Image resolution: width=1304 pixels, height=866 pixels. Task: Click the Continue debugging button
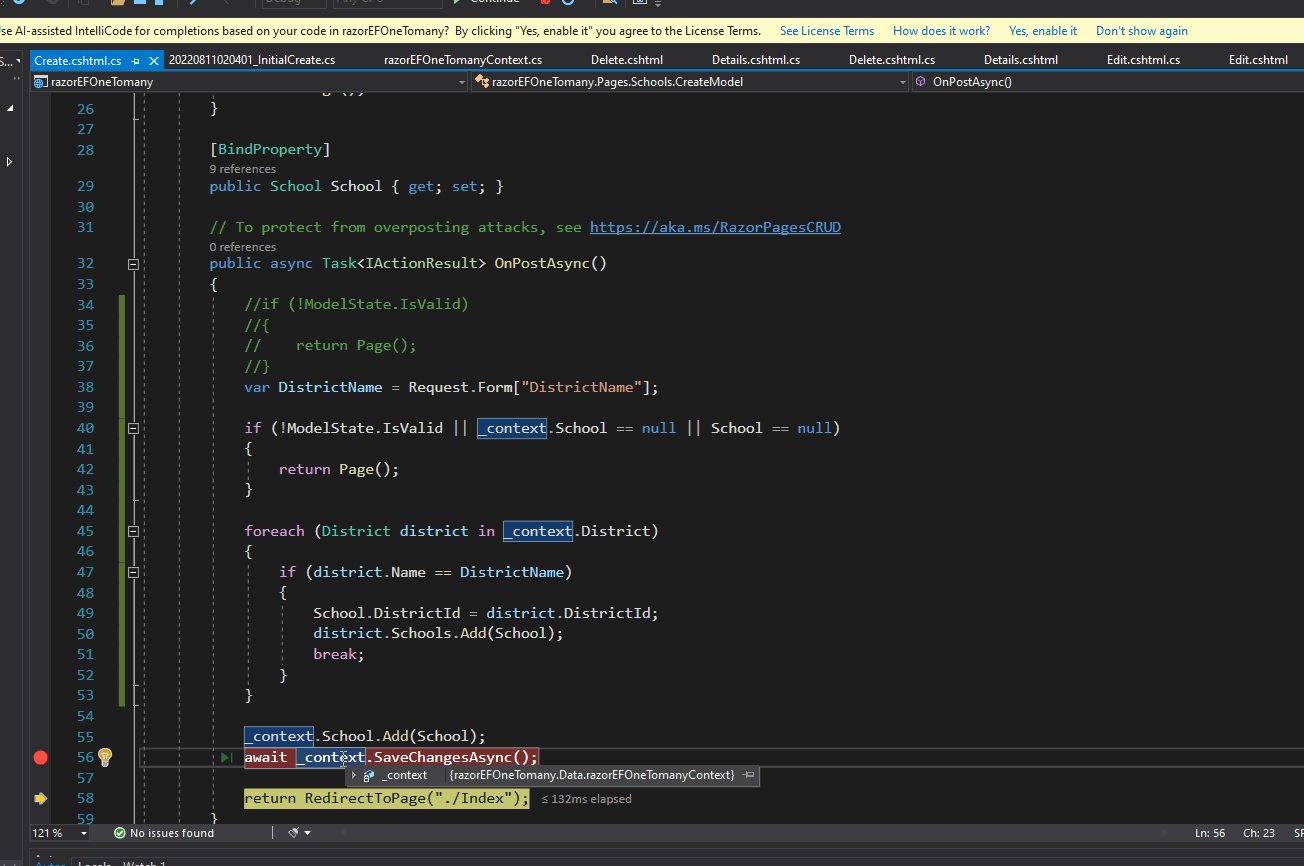[490, 3]
